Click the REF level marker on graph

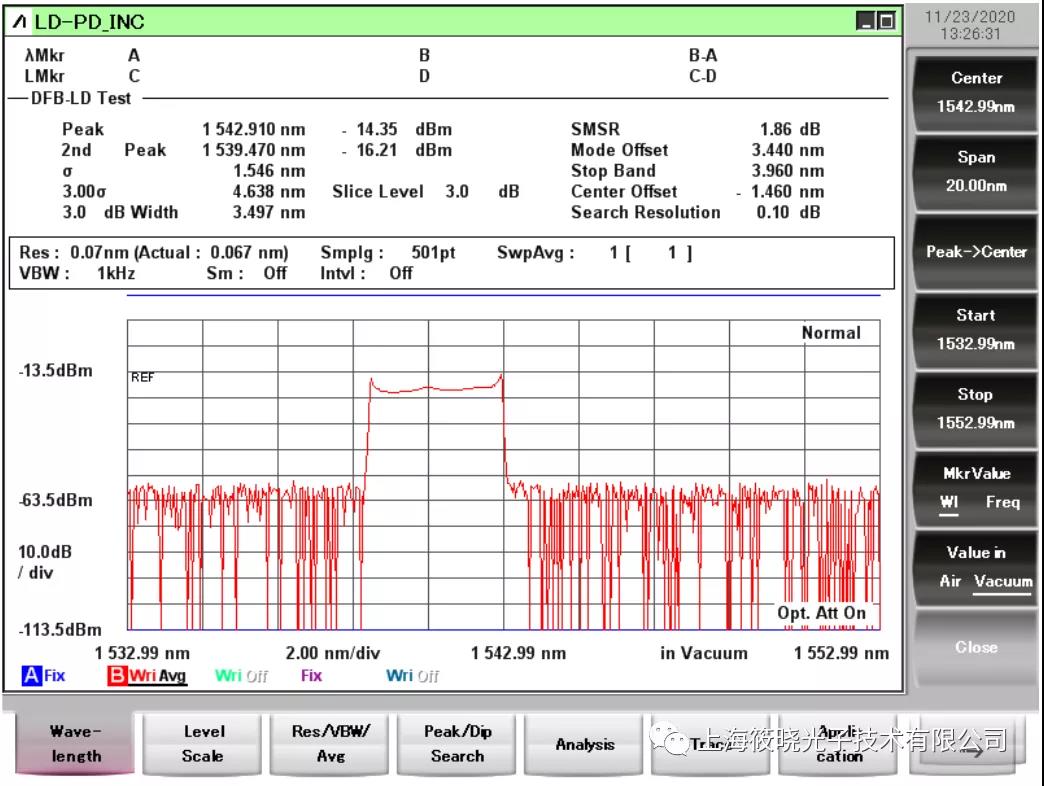[x=142, y=377]
